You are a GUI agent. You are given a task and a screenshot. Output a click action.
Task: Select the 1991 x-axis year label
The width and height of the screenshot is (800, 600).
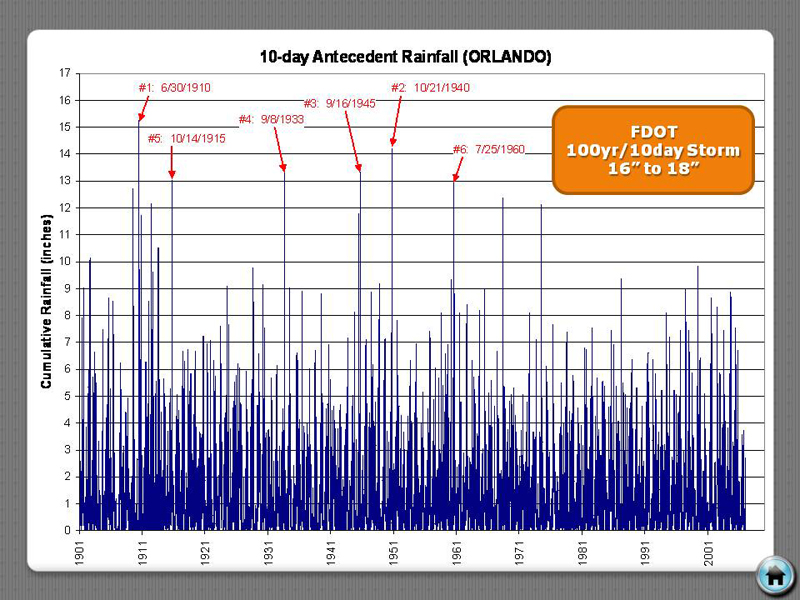646,554
